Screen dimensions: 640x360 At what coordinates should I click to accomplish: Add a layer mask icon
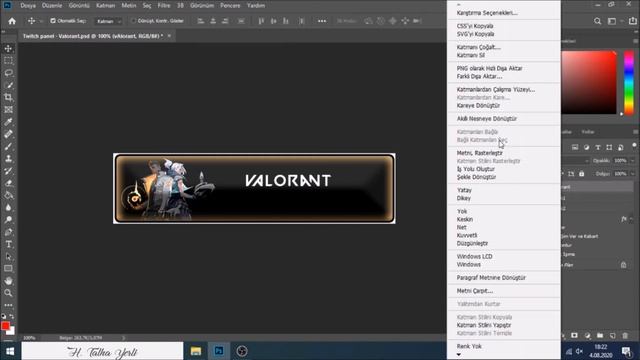[574, 336]
